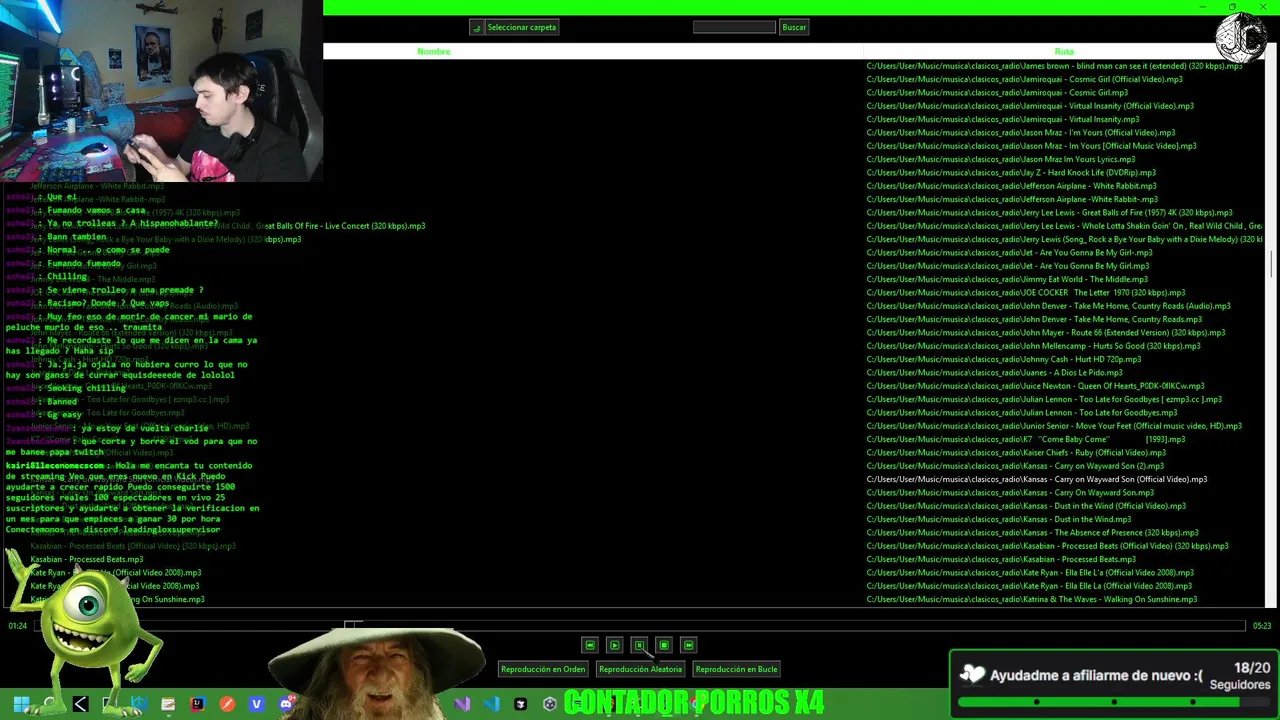Enable Reproducción en Orden mode
This screenshot has height=720, width=1280.
[543, 669]
